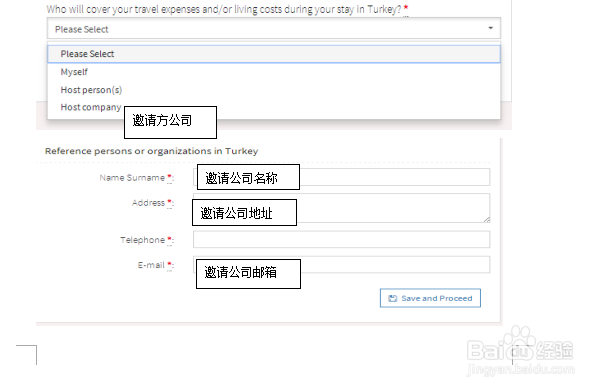Image resolution: width=610 pixels, height=391 pixels.
Task: Click the Name Surname input field
Action: 342,177
